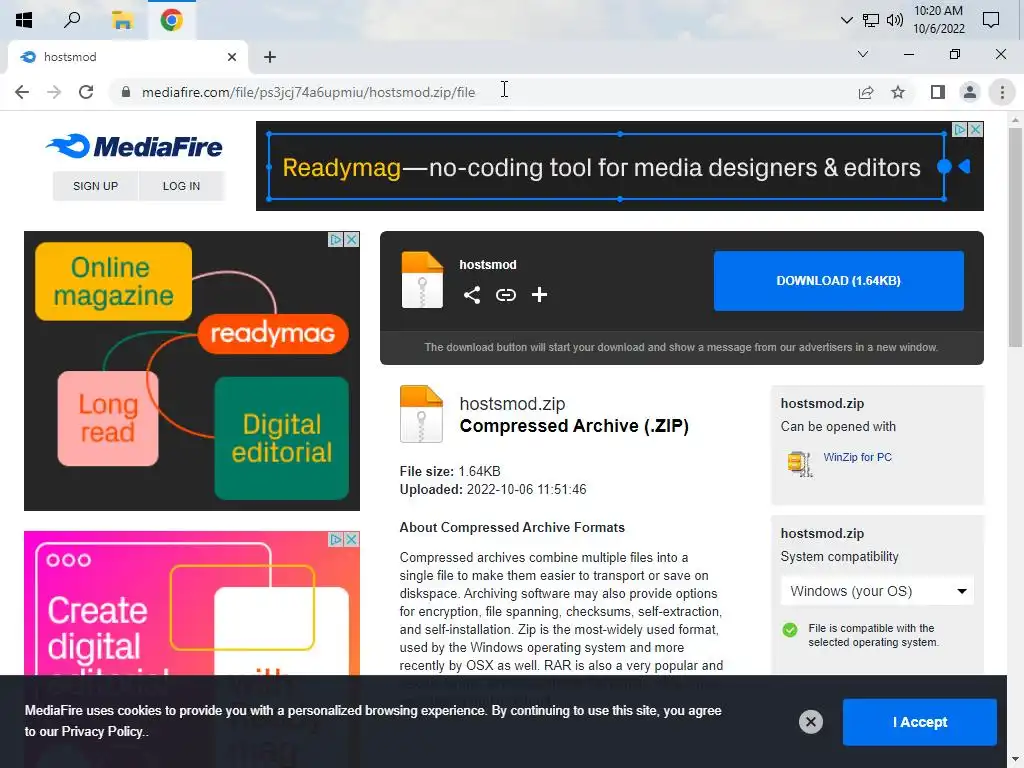Image resolution: width=1024 pixels, height=768 pixels.
Task: Click the page vertical scrollbar thumb
Action: point(1015,237)
